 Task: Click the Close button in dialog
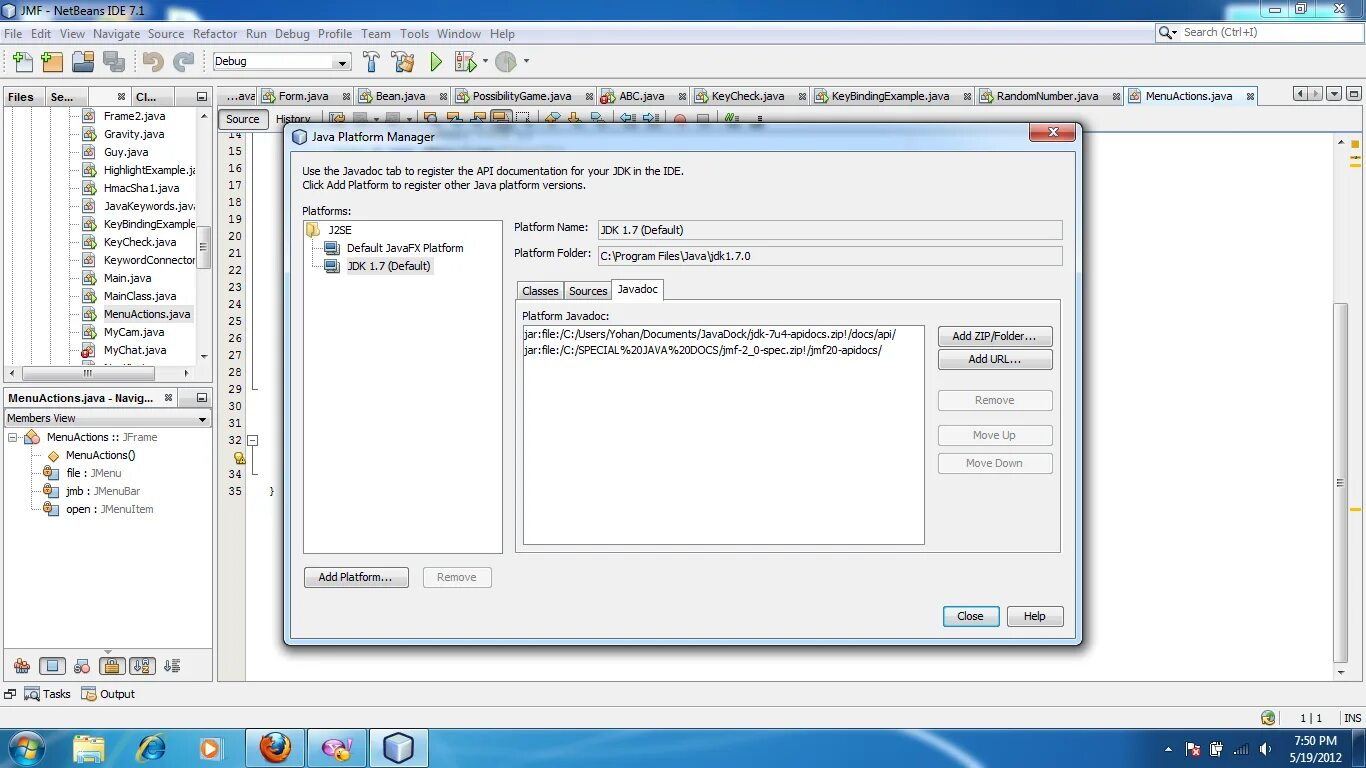point(971,616)
